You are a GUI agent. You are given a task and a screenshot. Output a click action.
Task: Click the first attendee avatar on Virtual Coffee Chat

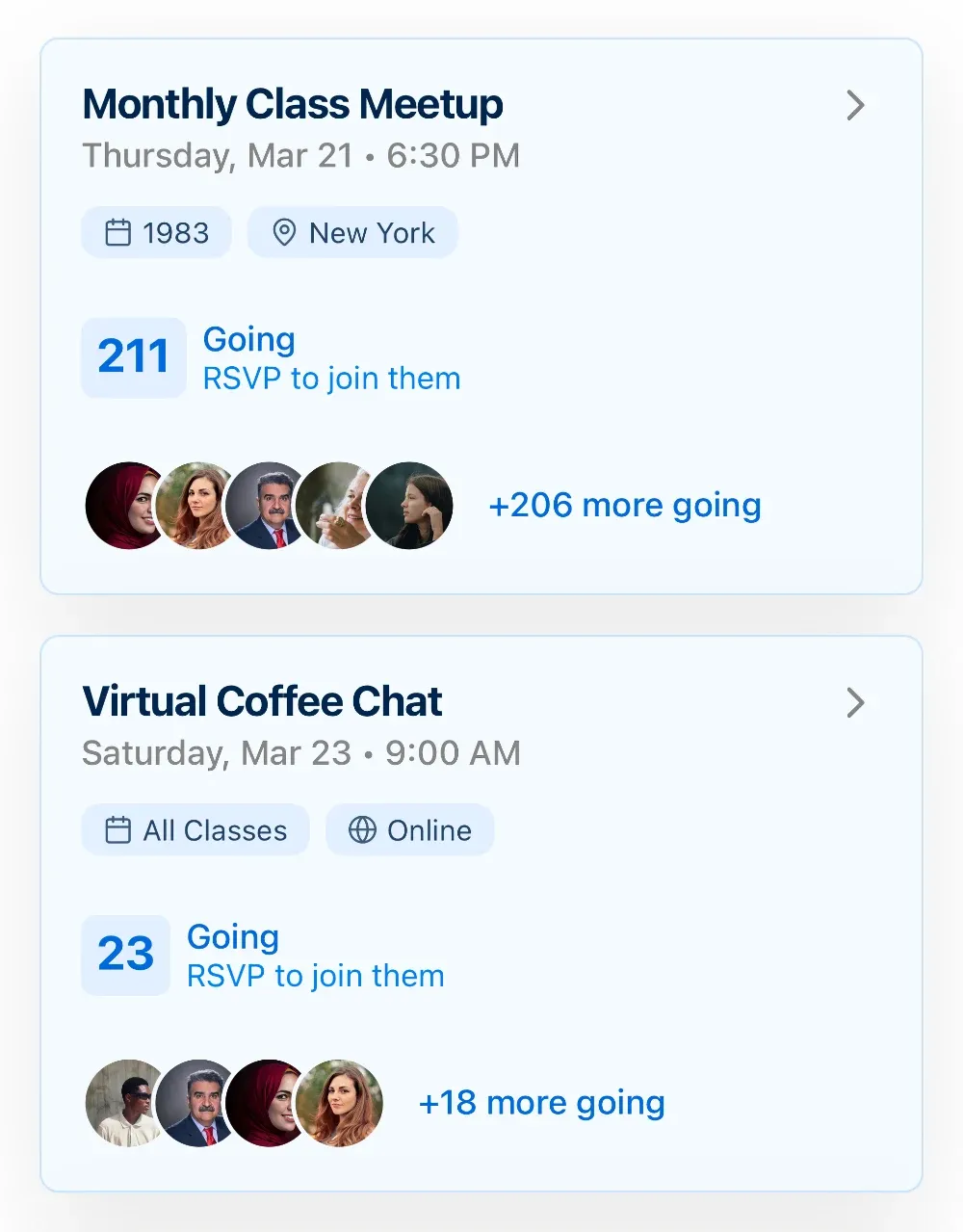pos(124,1103)
